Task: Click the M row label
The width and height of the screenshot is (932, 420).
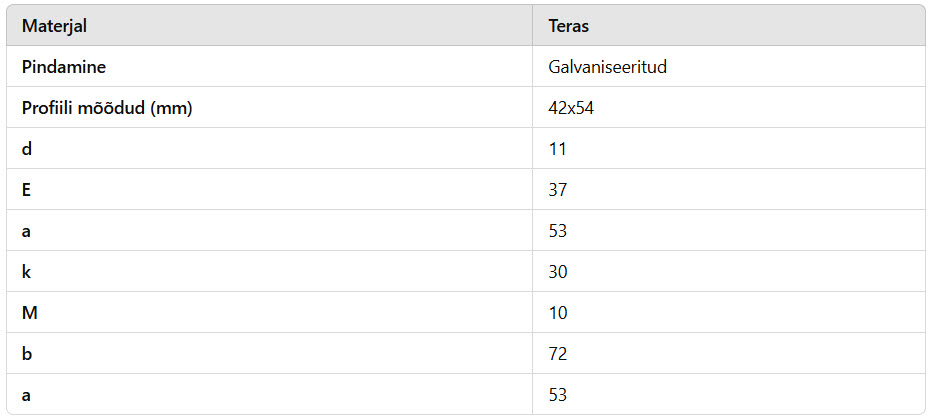Action: [x=29, y=313]
